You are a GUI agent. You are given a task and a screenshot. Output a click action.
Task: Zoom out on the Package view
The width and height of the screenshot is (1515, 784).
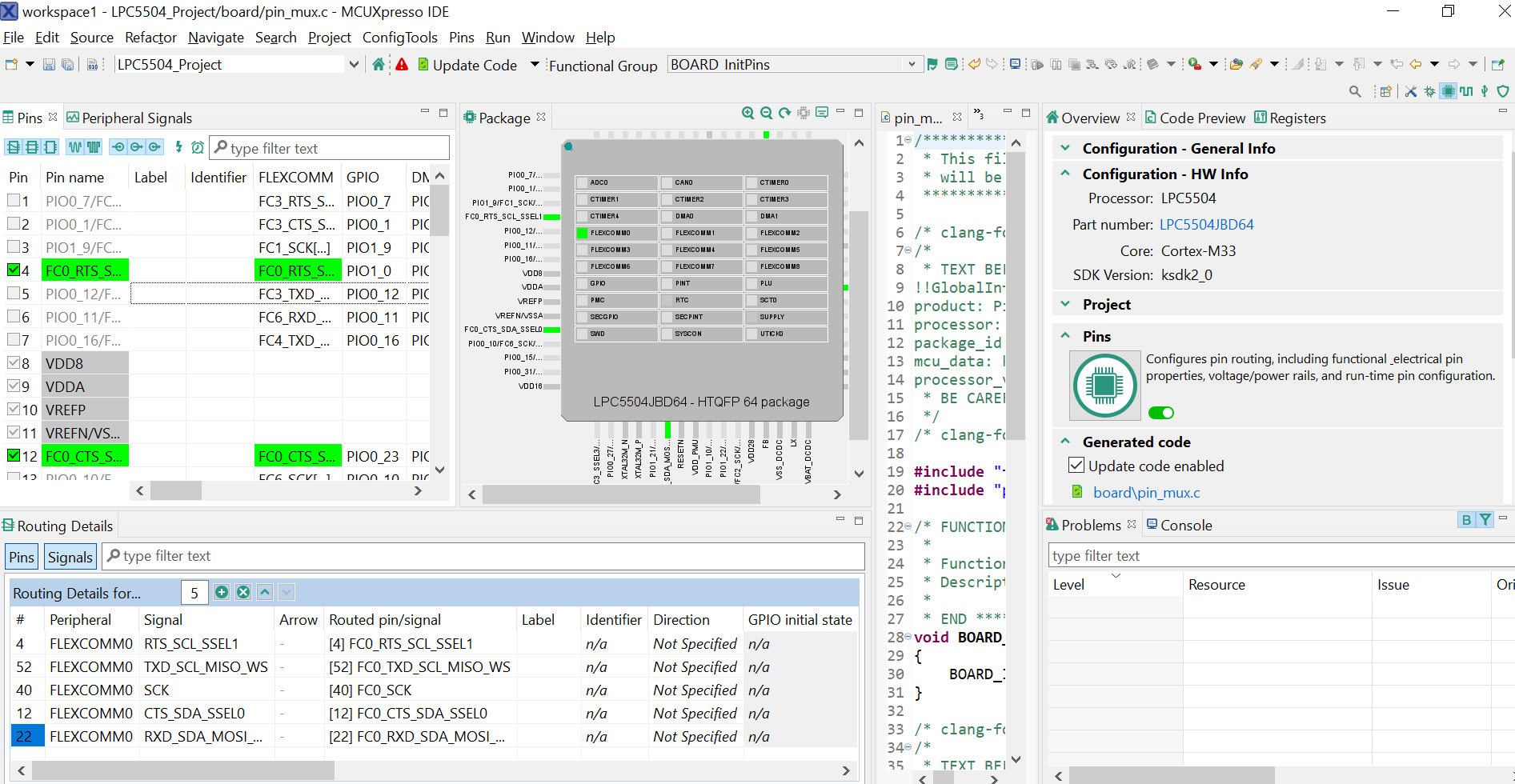[x=766, y=113]
